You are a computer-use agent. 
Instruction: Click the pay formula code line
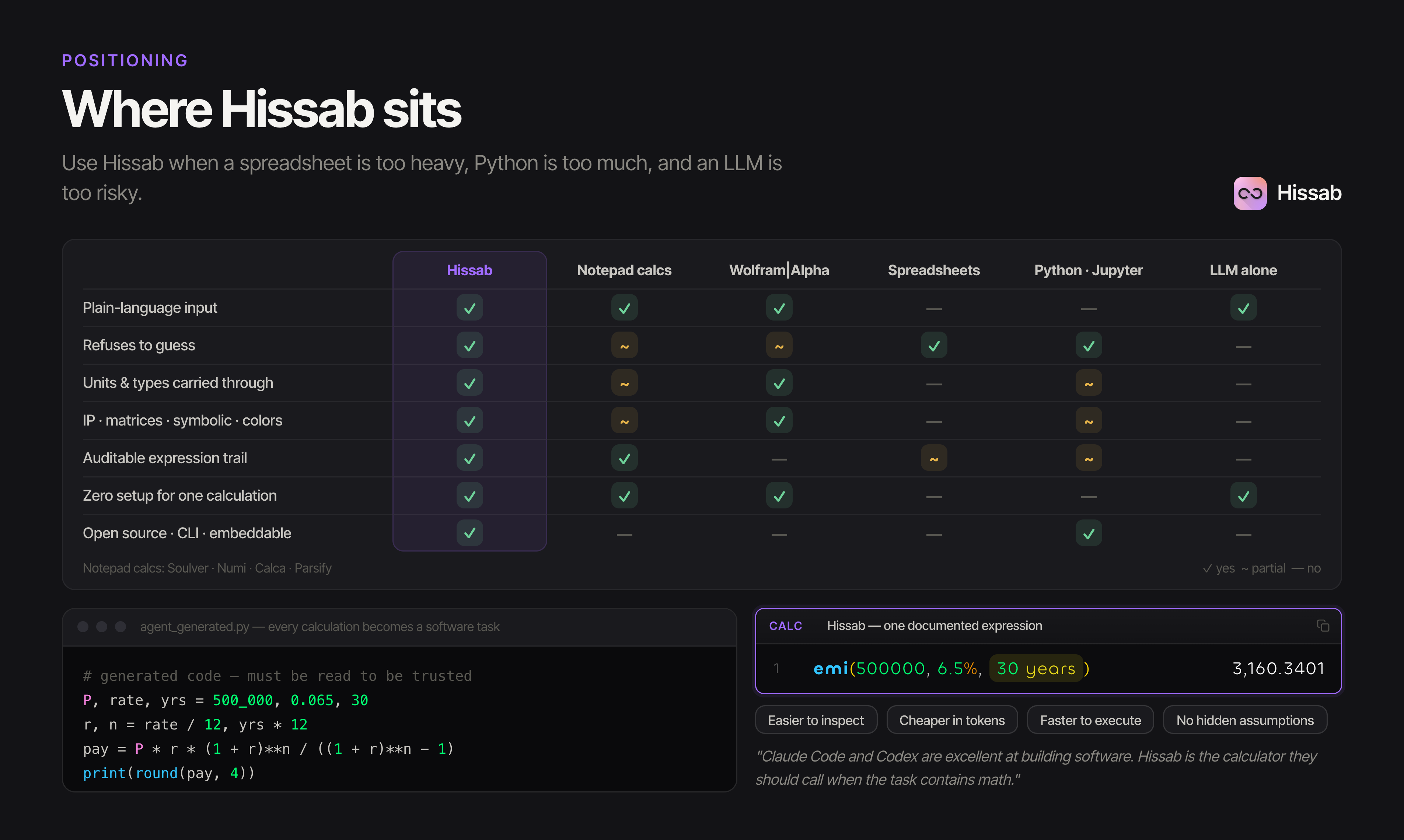268,749
